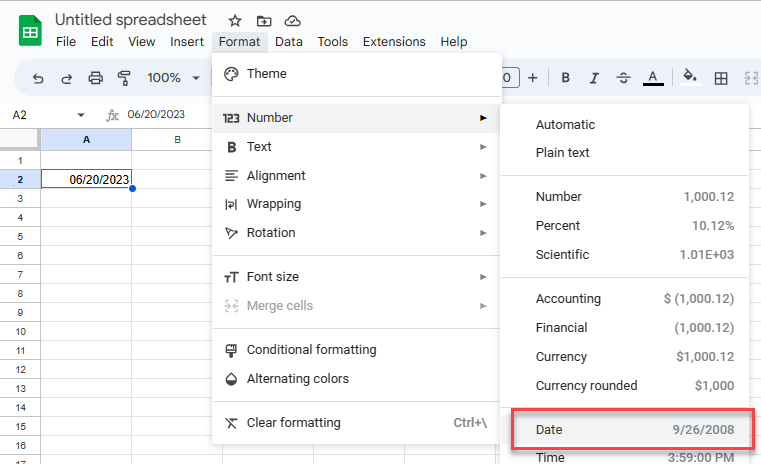Star the Untitled spreadsheet
The width and height of the screenshot is (761, 464).
tap(235, 20)
